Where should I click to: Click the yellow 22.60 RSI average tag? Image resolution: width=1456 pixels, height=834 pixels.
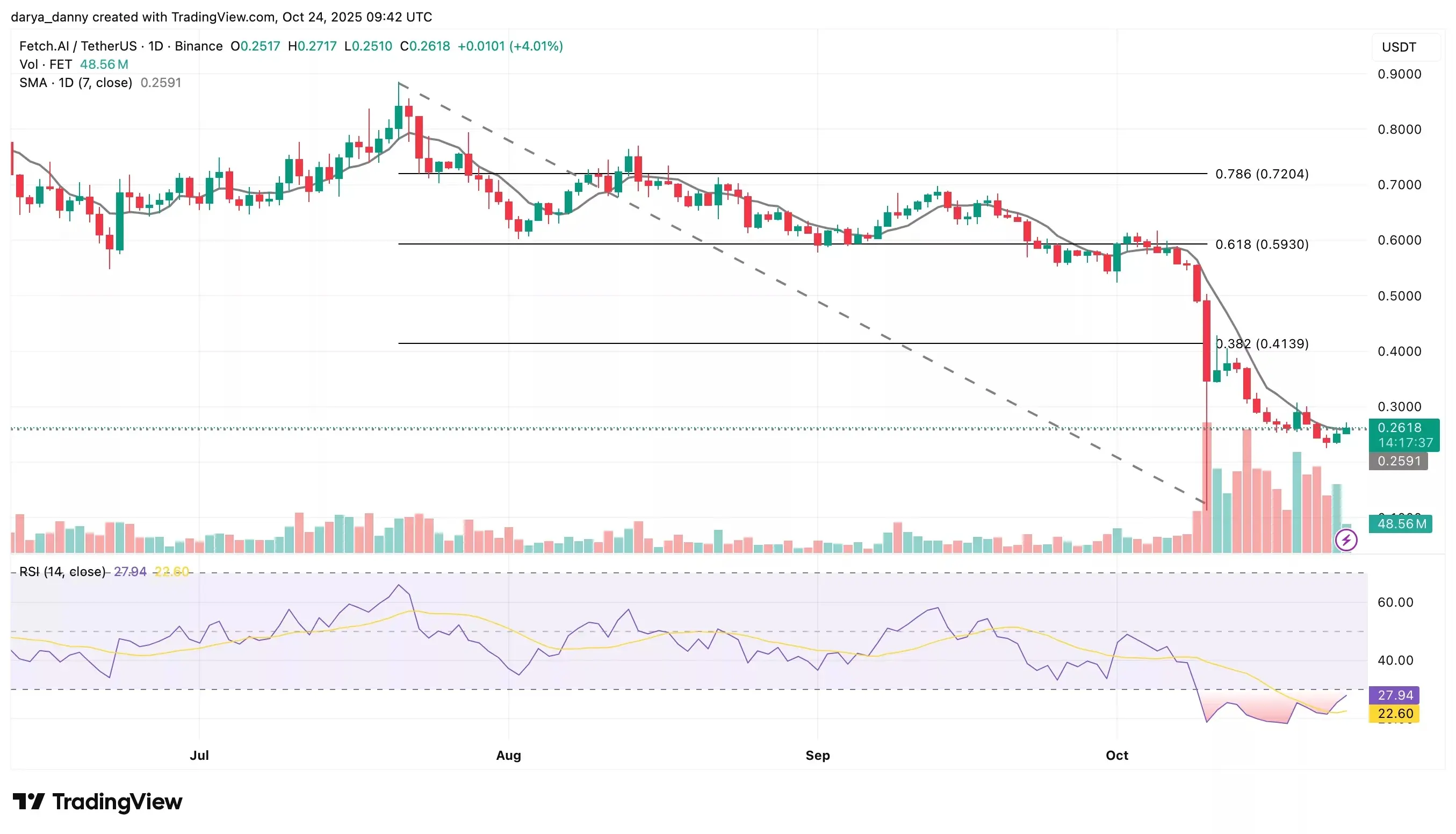(1395, 714)
